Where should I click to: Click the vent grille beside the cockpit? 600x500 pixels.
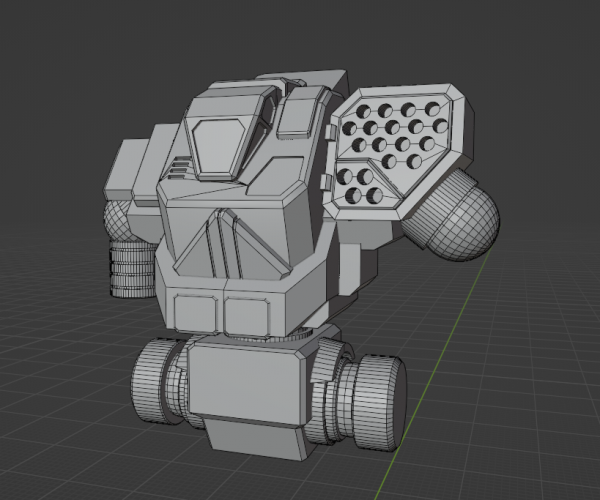[178, 168]
